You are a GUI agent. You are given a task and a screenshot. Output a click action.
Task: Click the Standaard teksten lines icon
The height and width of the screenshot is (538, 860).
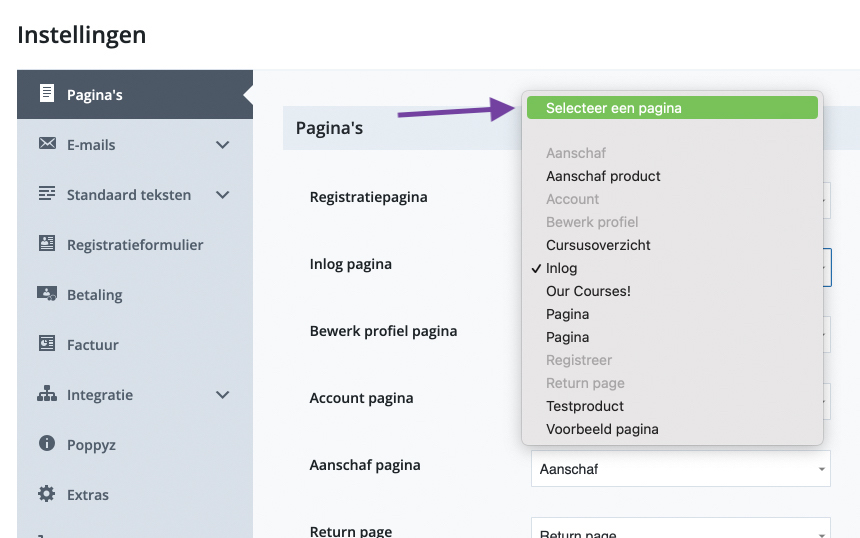tap(46, 194)
